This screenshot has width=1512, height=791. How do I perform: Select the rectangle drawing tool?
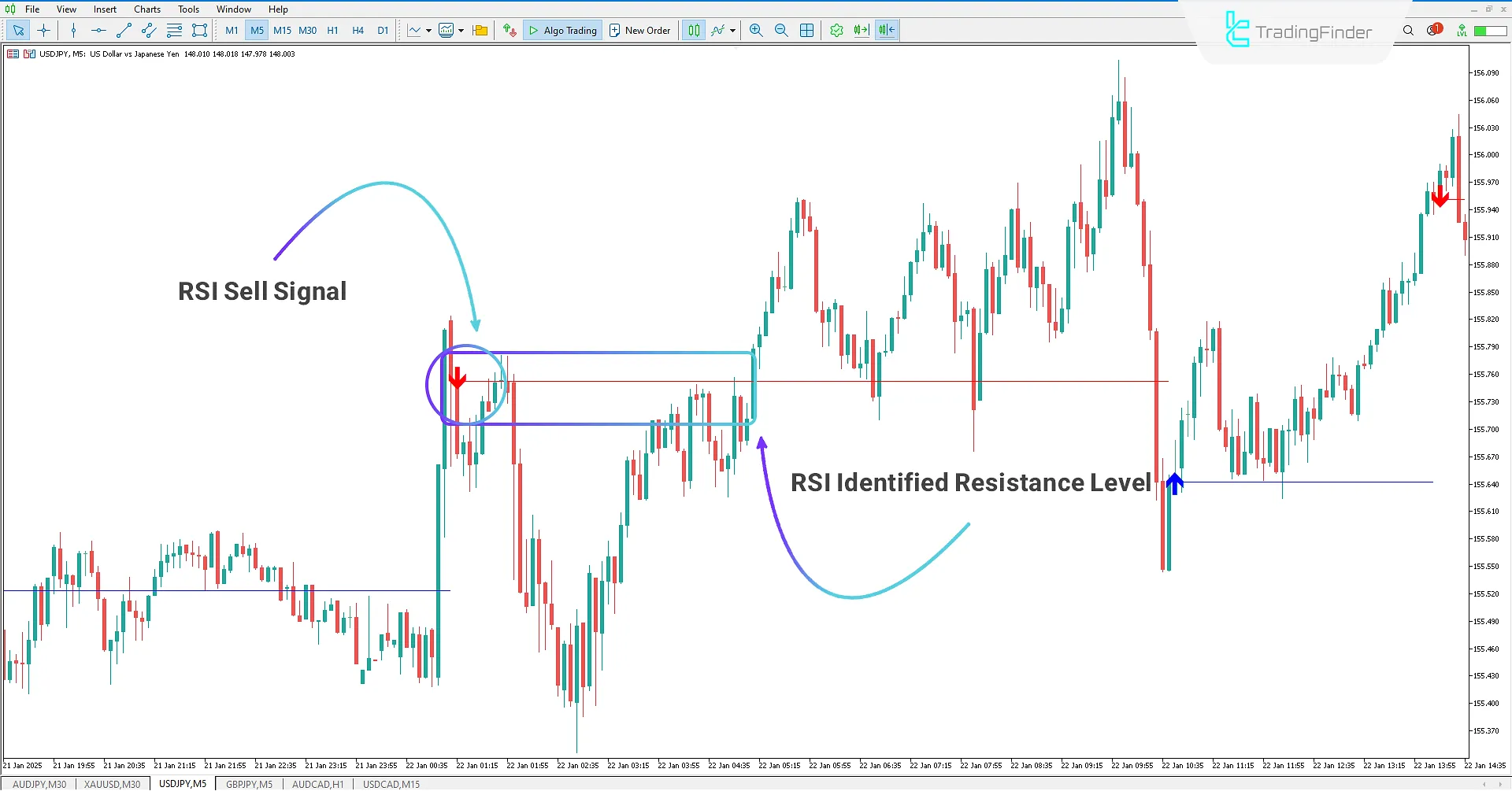[199, 30]
